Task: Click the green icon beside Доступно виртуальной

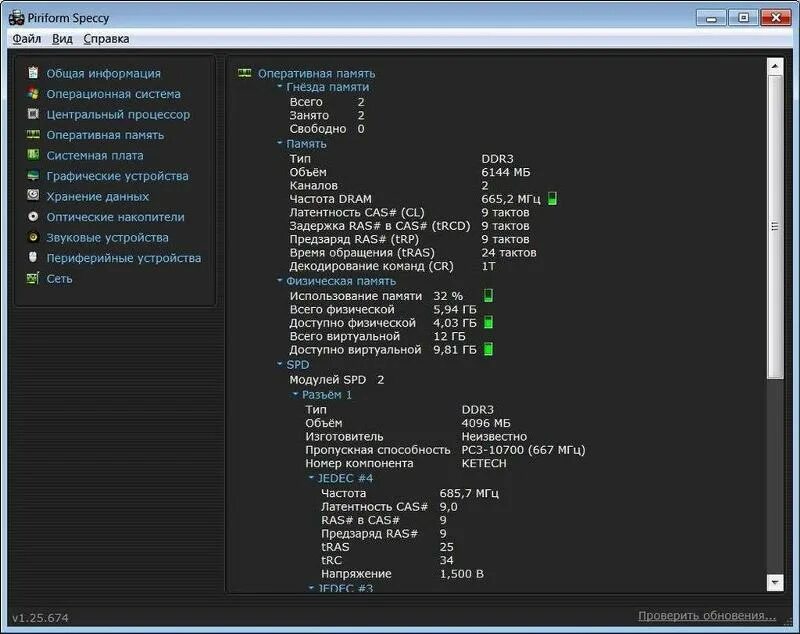Action: click(488, 349)
